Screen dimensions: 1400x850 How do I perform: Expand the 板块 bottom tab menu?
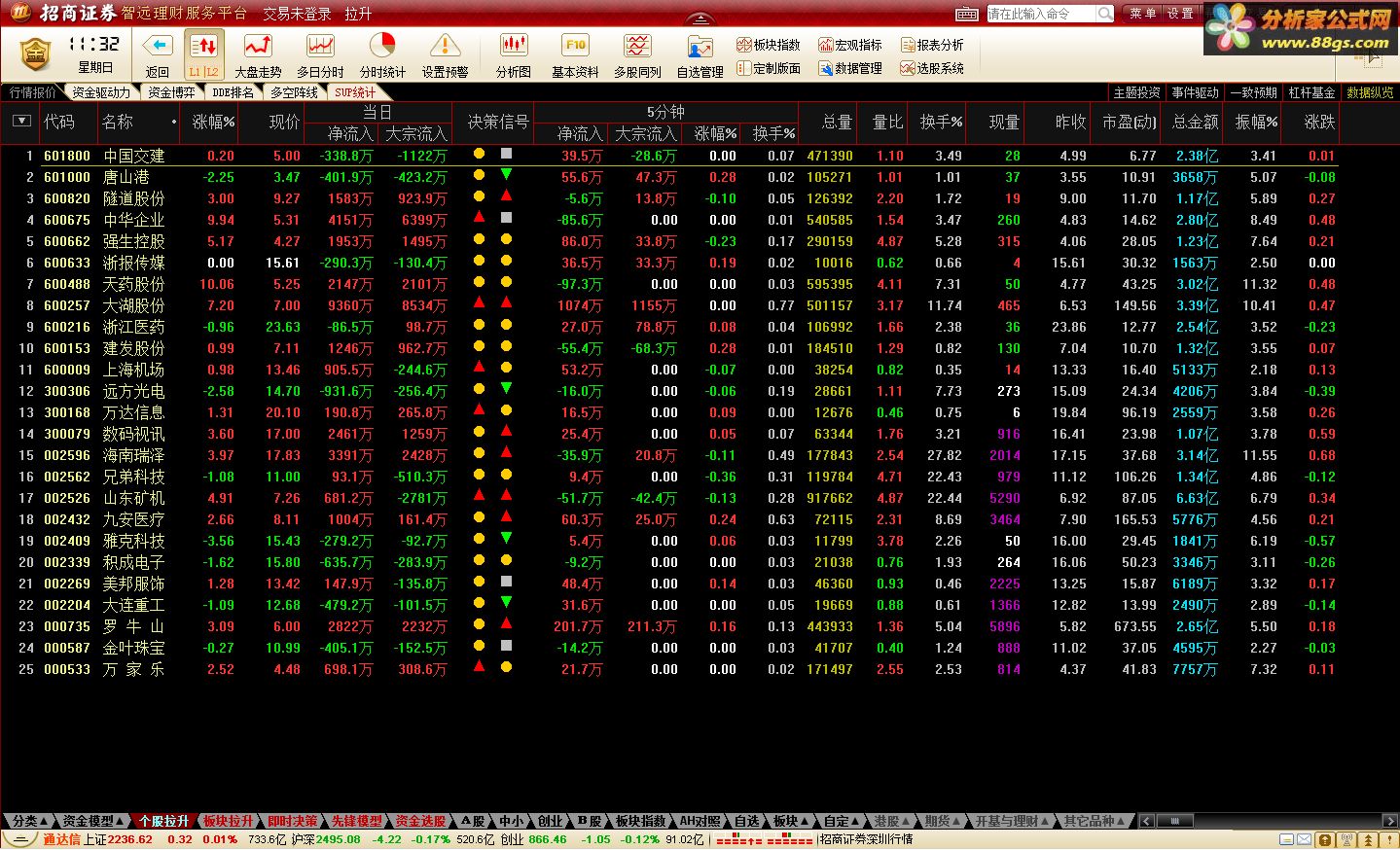[790, 821]
